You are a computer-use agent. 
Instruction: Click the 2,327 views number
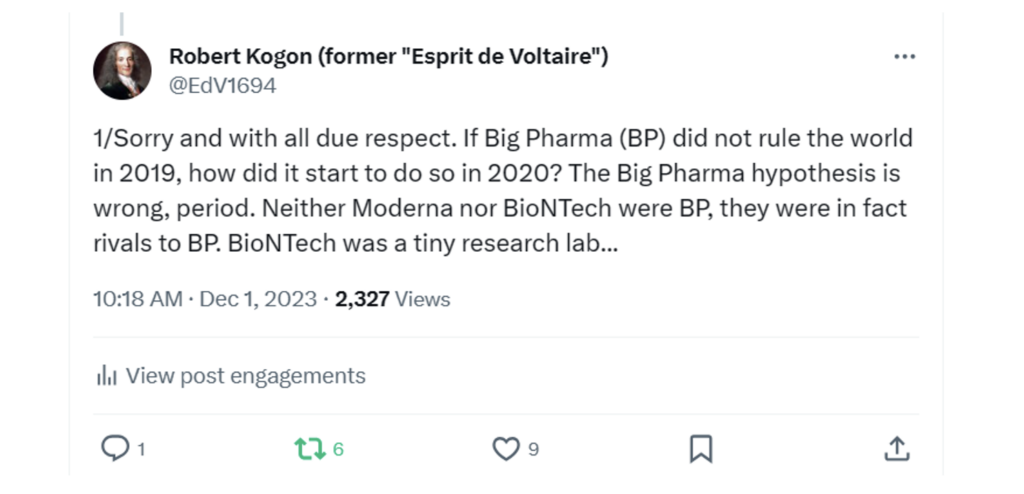[362, 299]
